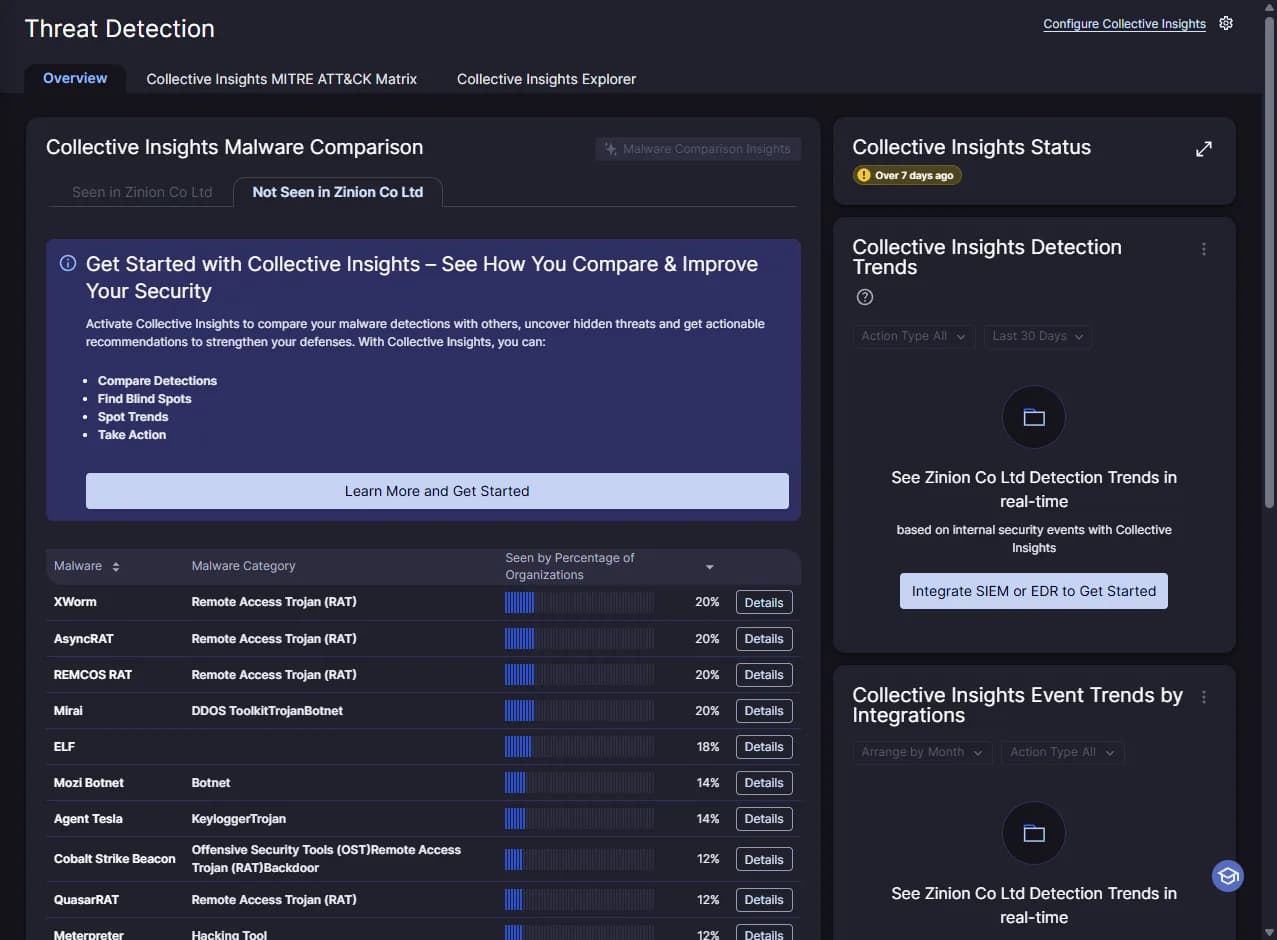
Task: Open Collective Insights MITRE ATT&CK Matrix tab
Action: point(282,79)
